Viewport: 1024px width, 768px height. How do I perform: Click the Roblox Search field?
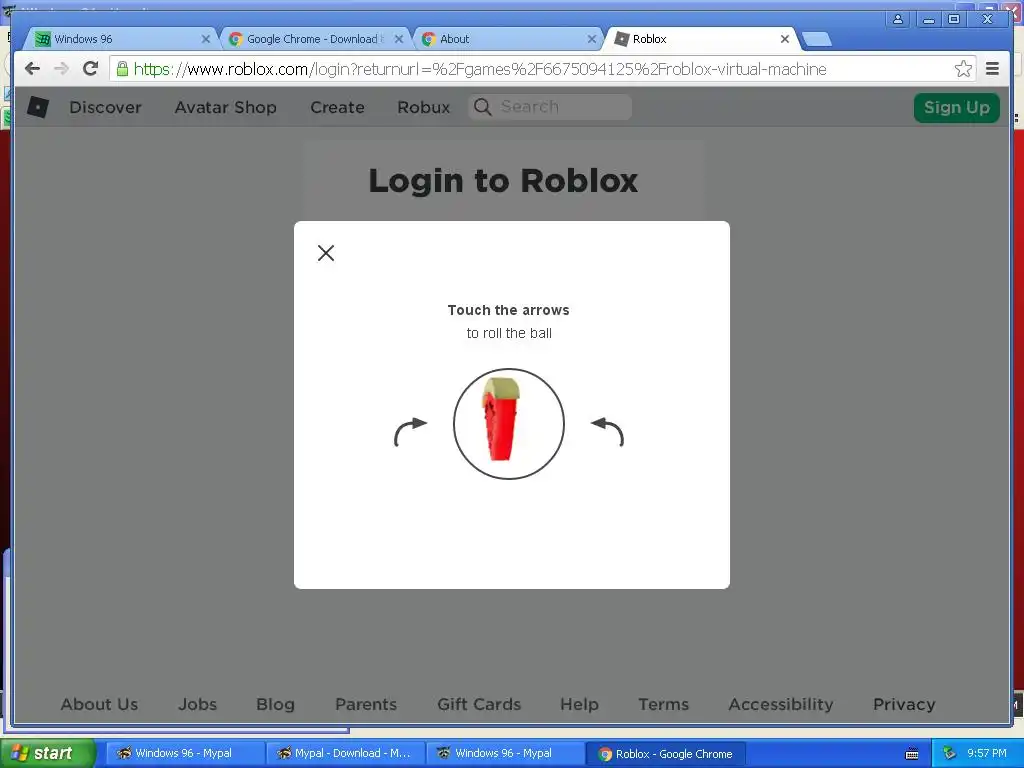(550, 107)
